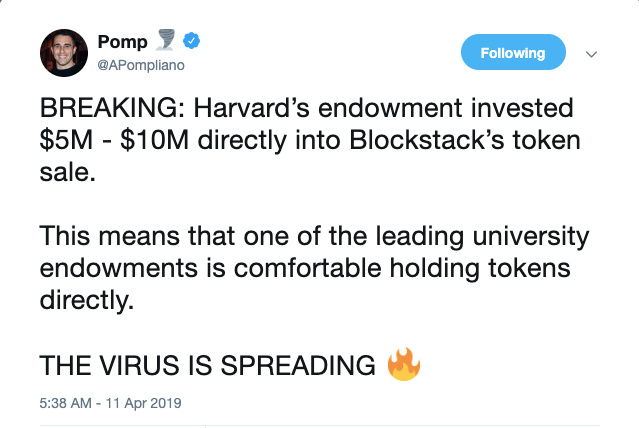Toggle the Following button to unfollow
This screenshot has height=428, width=639.
tap(513, 52)
